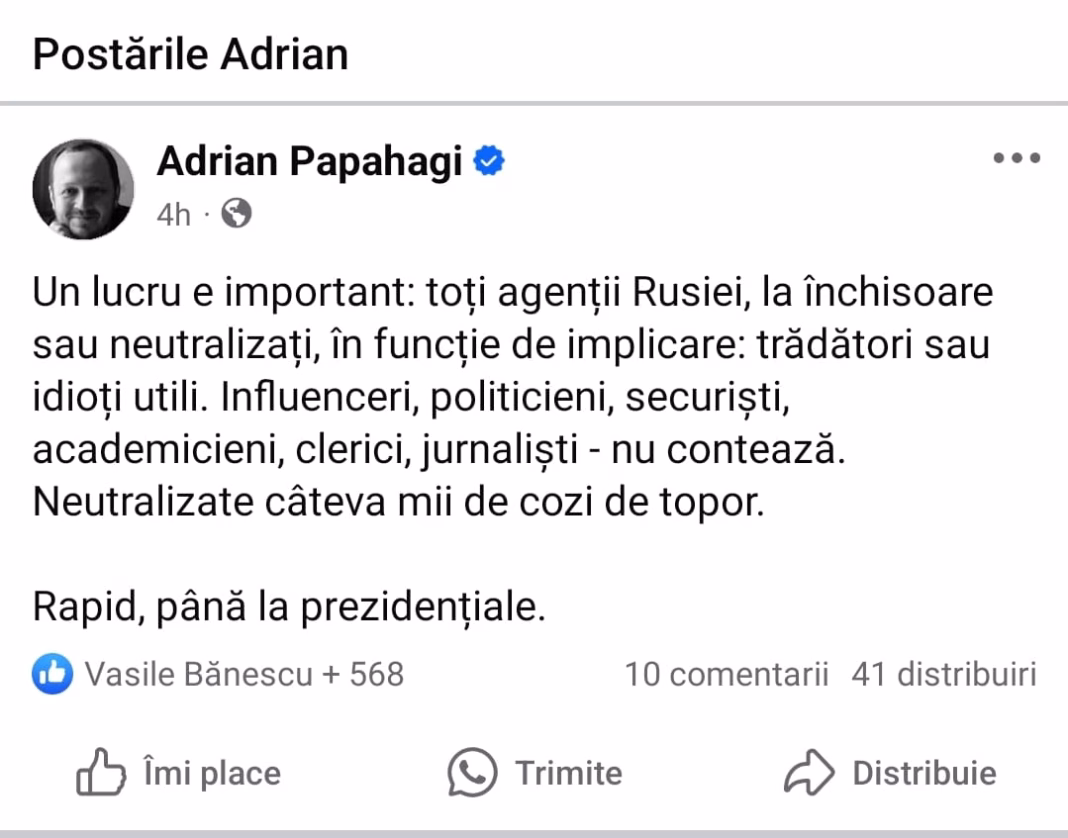This screenshot has height=838, width=1068.
Task: Open the post's 4h timestamp
Action: pyautogui.click(x=173, y=215)
